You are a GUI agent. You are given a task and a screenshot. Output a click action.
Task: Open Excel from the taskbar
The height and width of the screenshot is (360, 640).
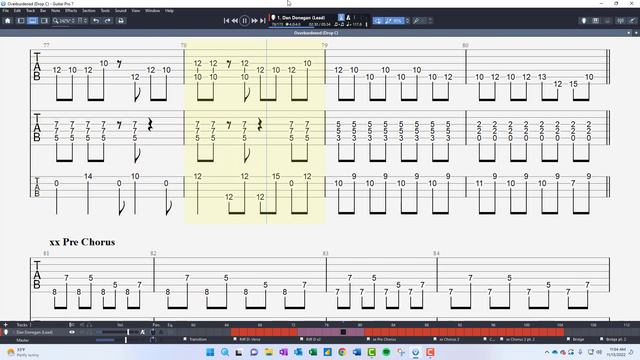(313, 352)
